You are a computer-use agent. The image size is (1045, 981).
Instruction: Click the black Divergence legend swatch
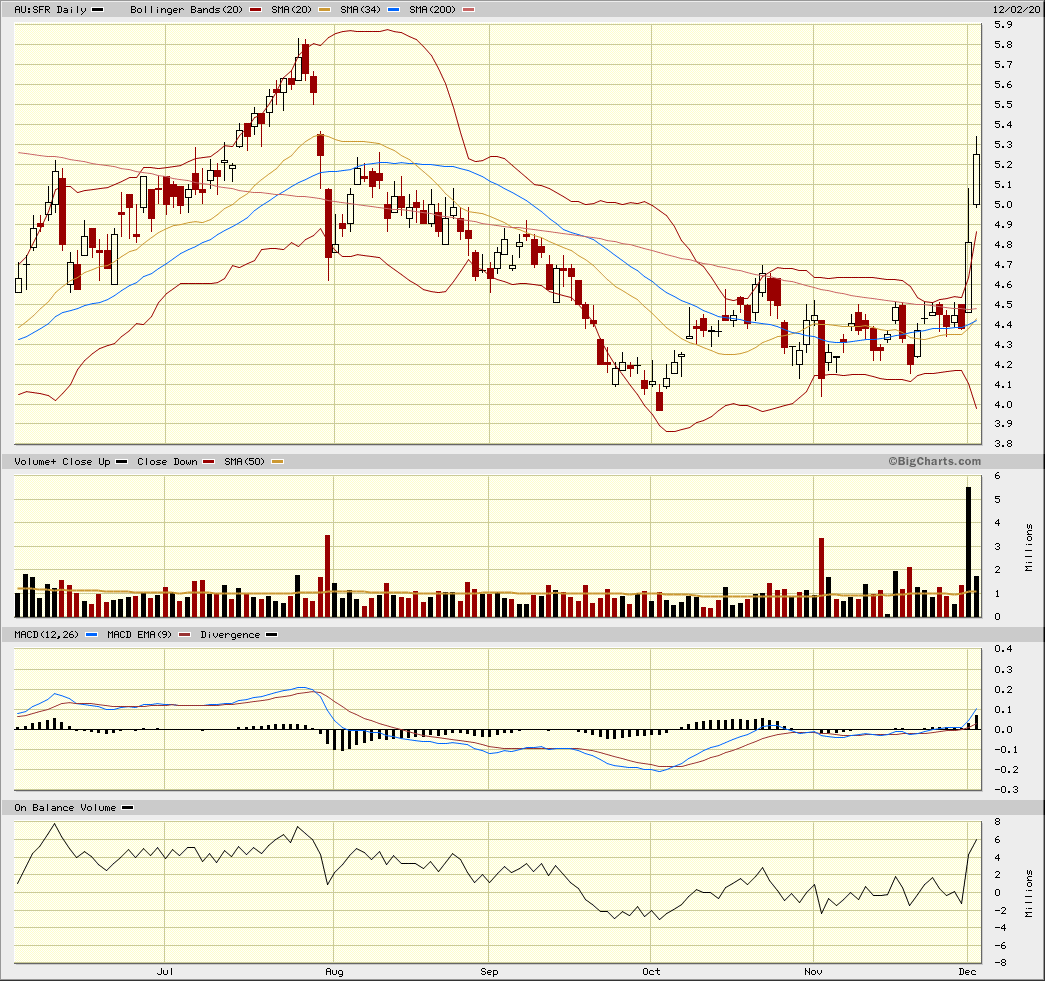coord(271,635)
